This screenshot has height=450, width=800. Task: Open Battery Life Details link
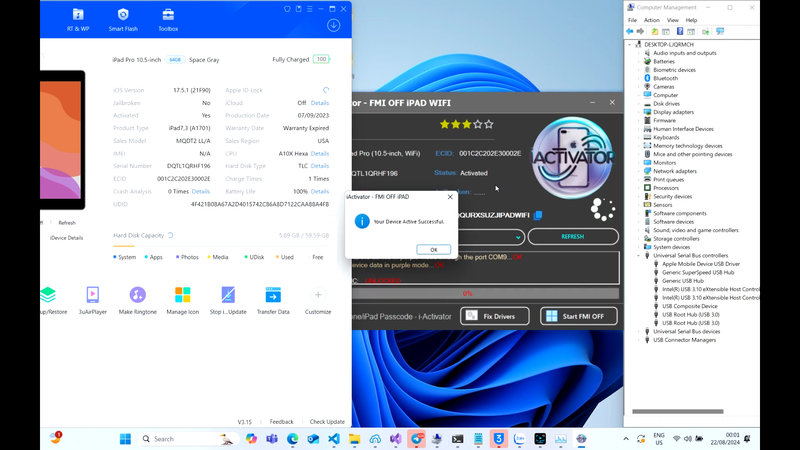[x=320, y=192]
